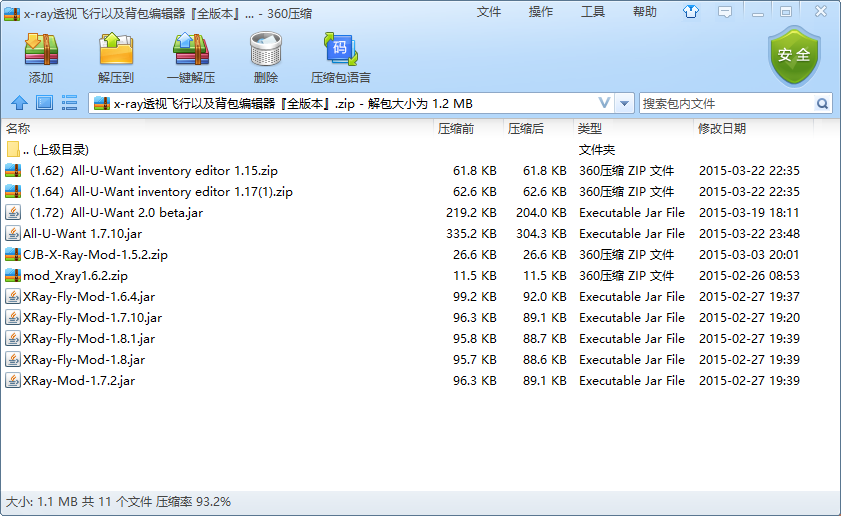Screen dimensions: 841x516
Task: Open the 文件 menu
Action: [489, 12]
